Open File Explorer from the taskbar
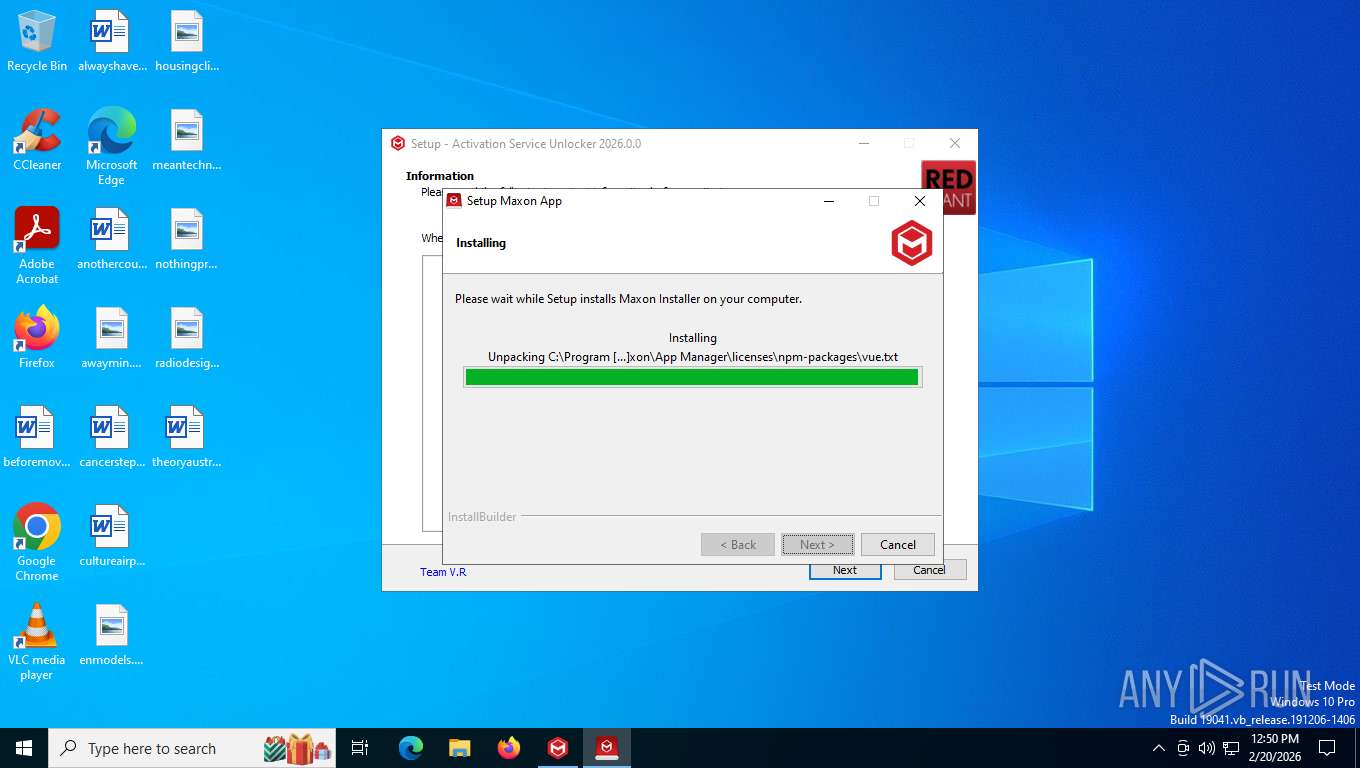 coord(460,748)
